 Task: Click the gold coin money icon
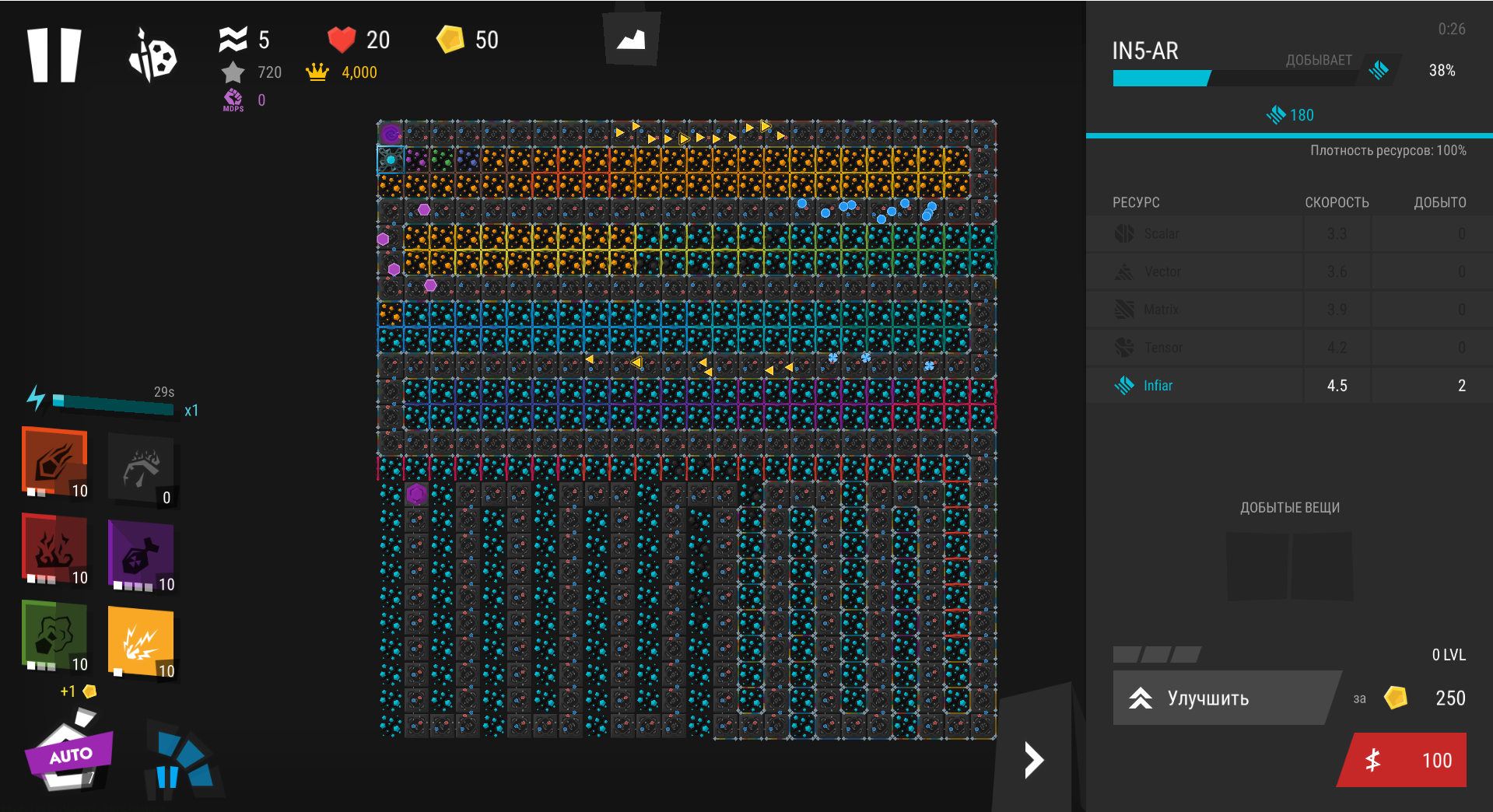[x=450, y=40]
